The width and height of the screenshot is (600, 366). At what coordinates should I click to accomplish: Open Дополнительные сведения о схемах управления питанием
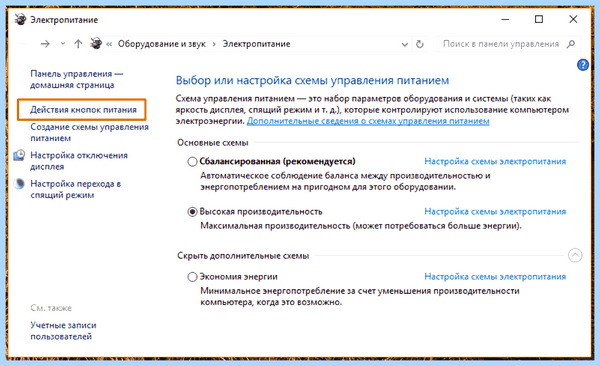pos(368,121)
